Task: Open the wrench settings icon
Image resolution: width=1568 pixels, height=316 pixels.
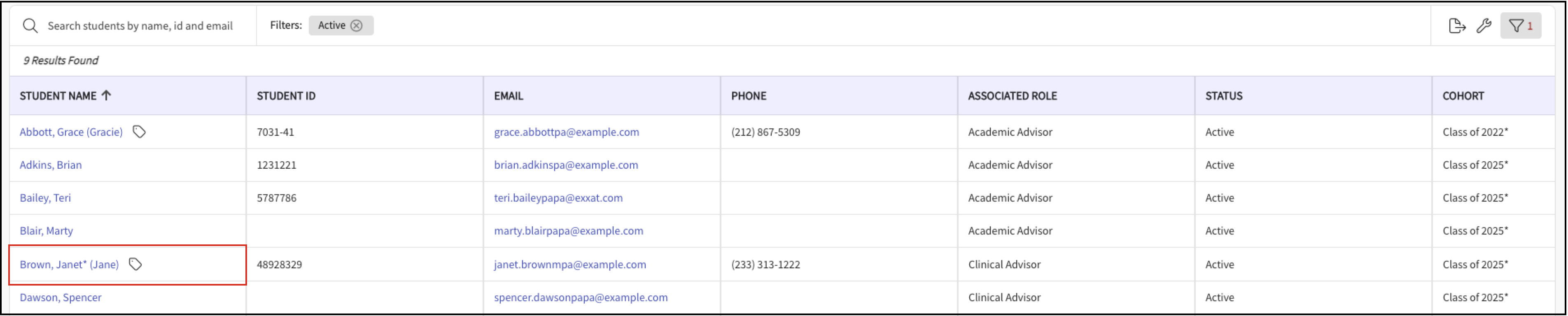Action: [x=1484, y=26]
